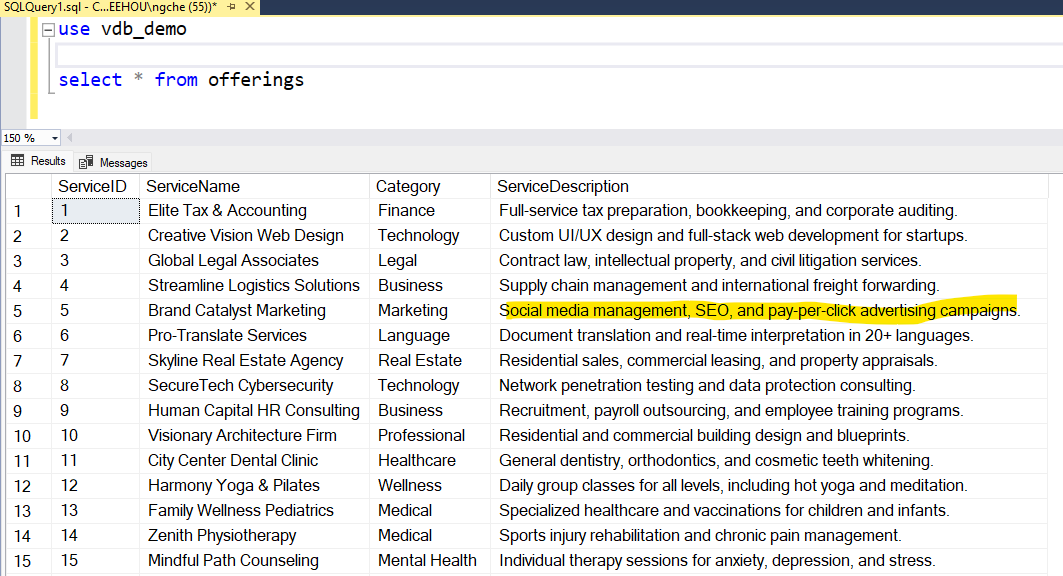Image resolution: width=1063 pixels, height=576 pixels.
Task: Pin the SQLQuery1.sql document tab
Action: [x=231, y=6]
